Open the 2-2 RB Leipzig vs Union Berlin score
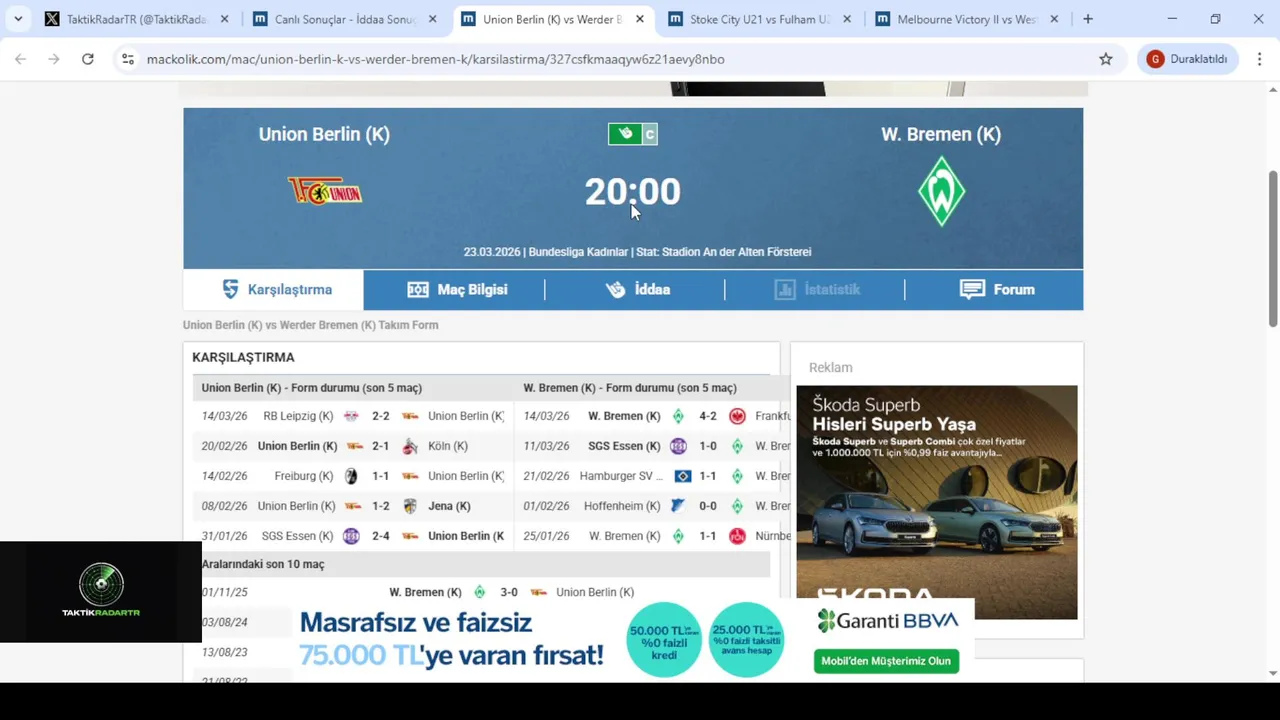Screen dimensions: 1280x720 tap(381, 416)
